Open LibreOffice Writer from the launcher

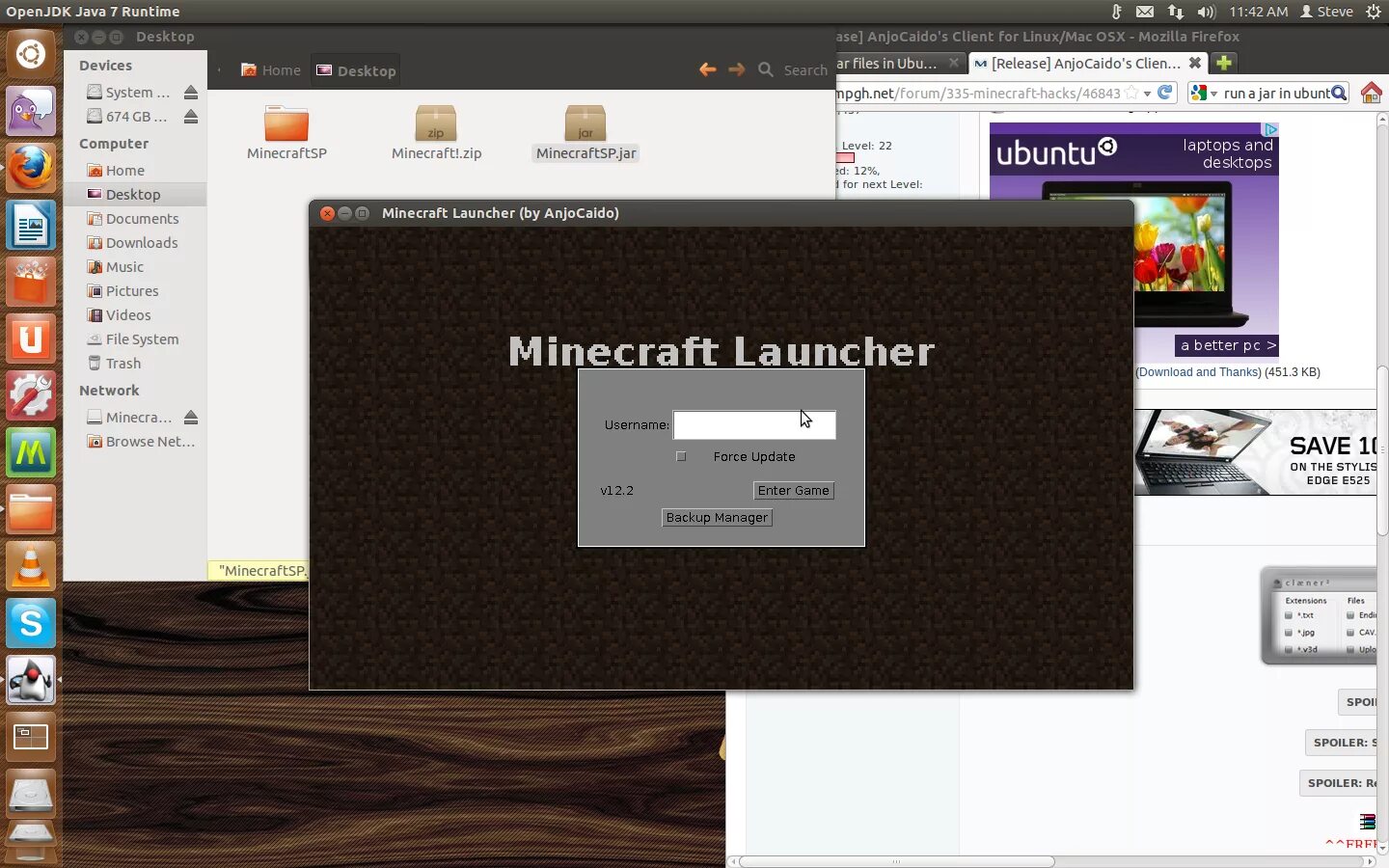[x=31, y=225]
